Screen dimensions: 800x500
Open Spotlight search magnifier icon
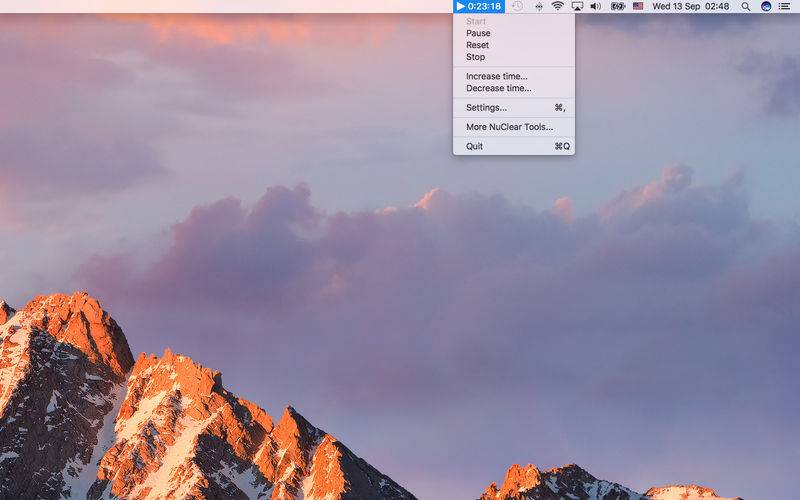coord(745,6)
